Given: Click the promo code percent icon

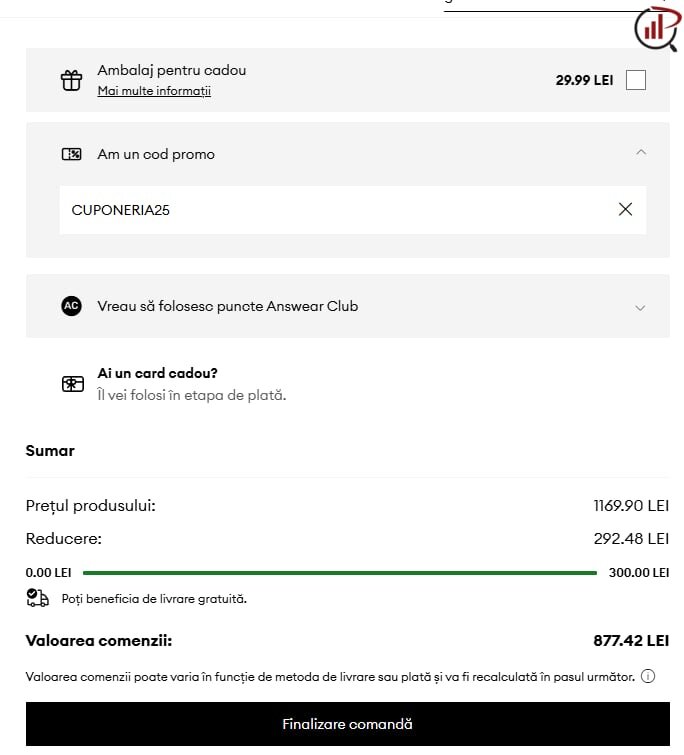Looking at the screenshot, I should pyautogui.click(x=71, y=154).
